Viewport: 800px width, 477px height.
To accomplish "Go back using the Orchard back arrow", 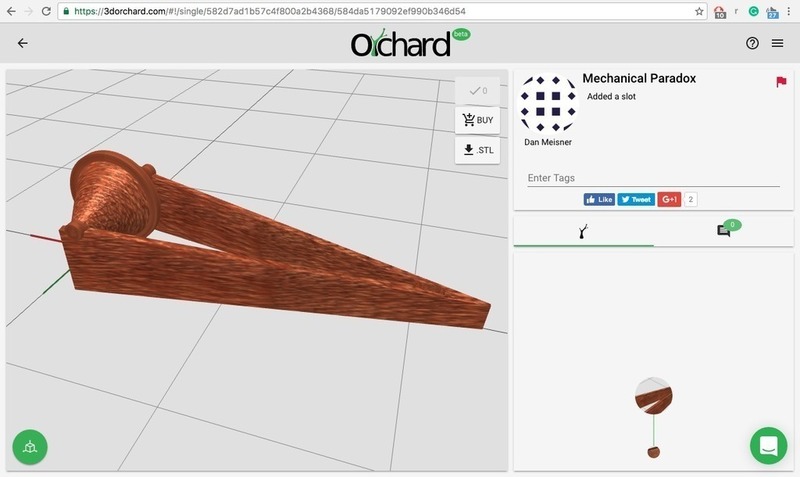I will (22, 43).
